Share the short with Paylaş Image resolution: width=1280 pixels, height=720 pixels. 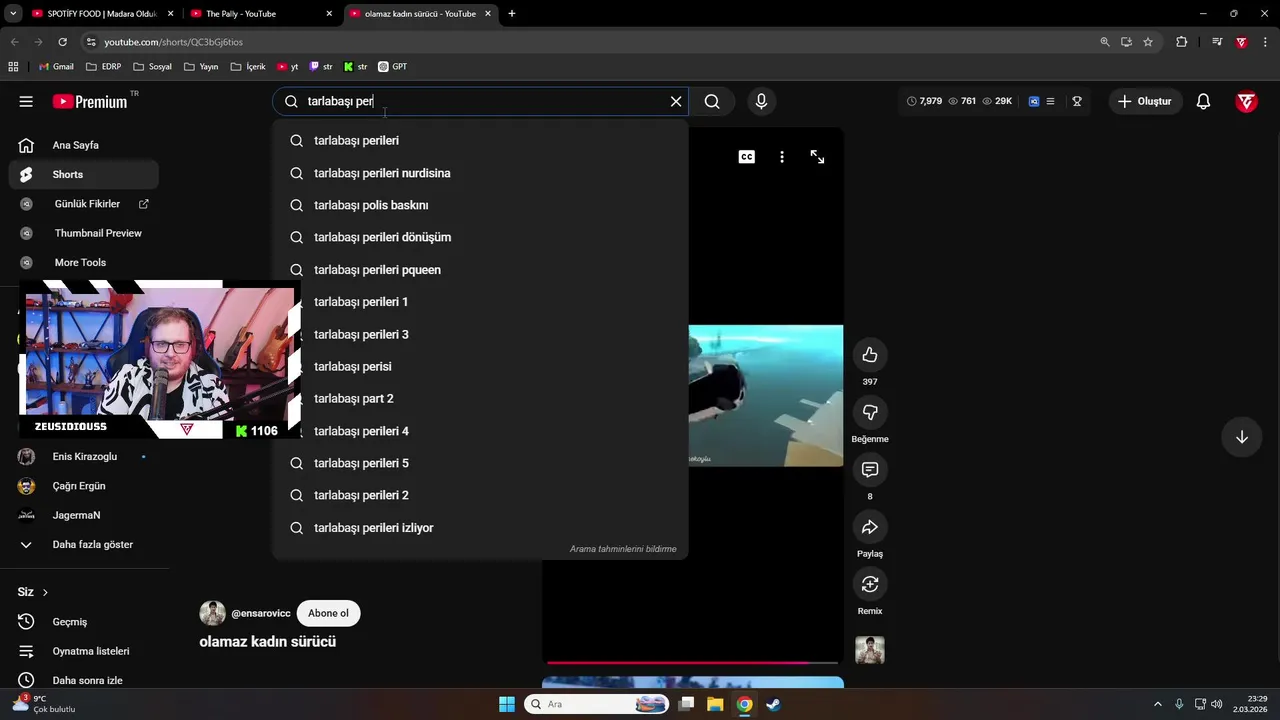pyautogui.click(x=870, y=527)
